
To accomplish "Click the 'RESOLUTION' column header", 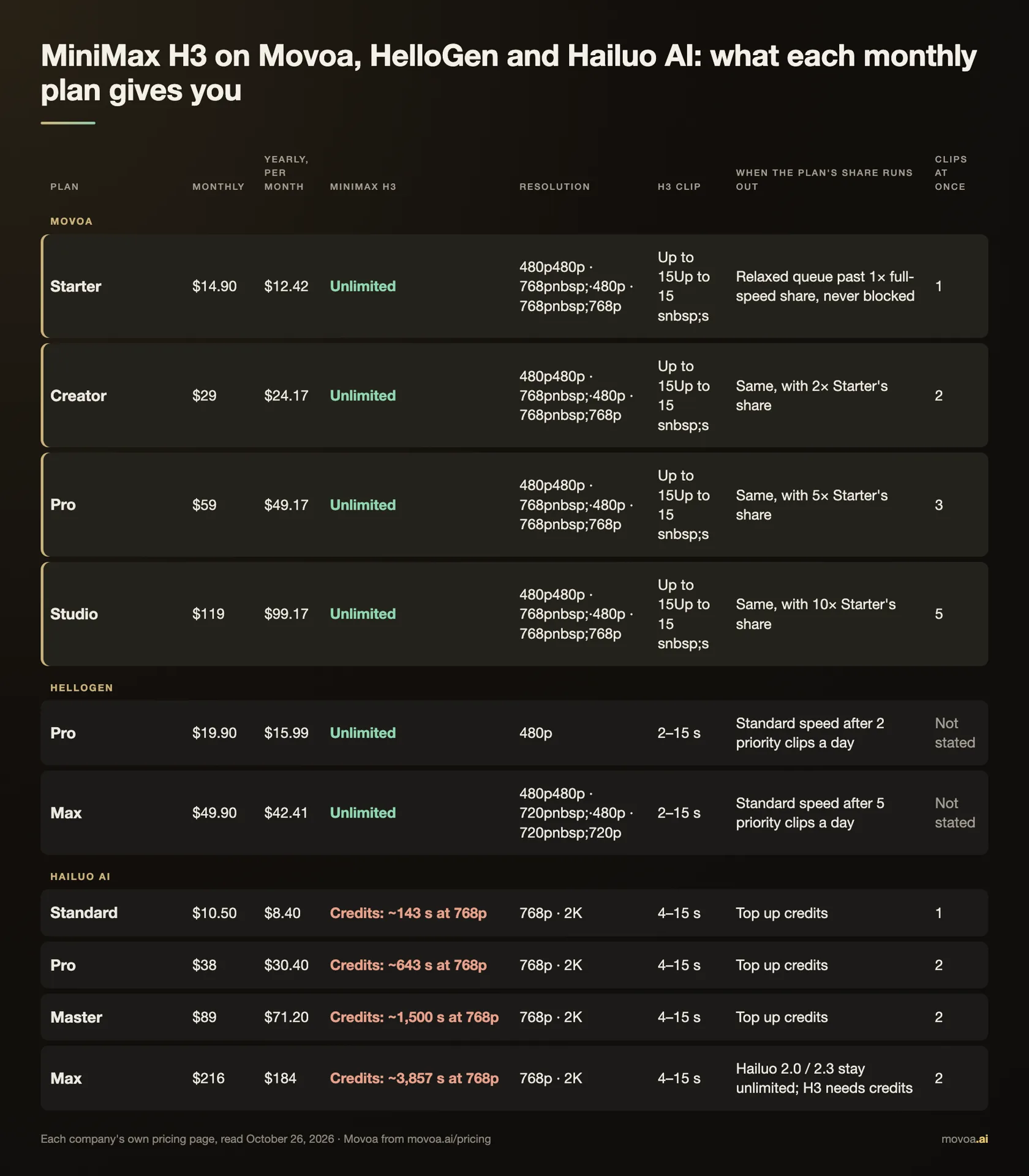I will click(x=554, y=187).
